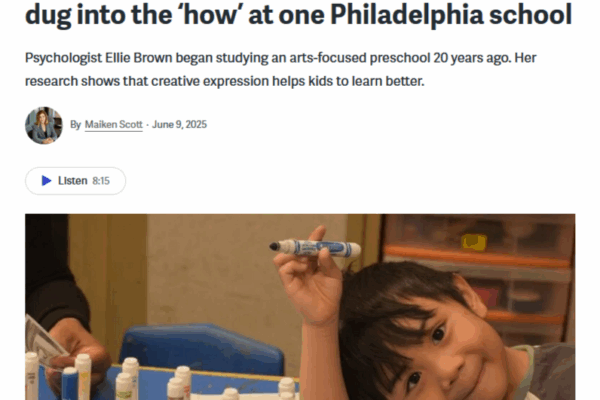The image size is (600, 400).
Task: Click 'arts-focused preschool' phrase in subheading
Action: [x=360, y=58]
